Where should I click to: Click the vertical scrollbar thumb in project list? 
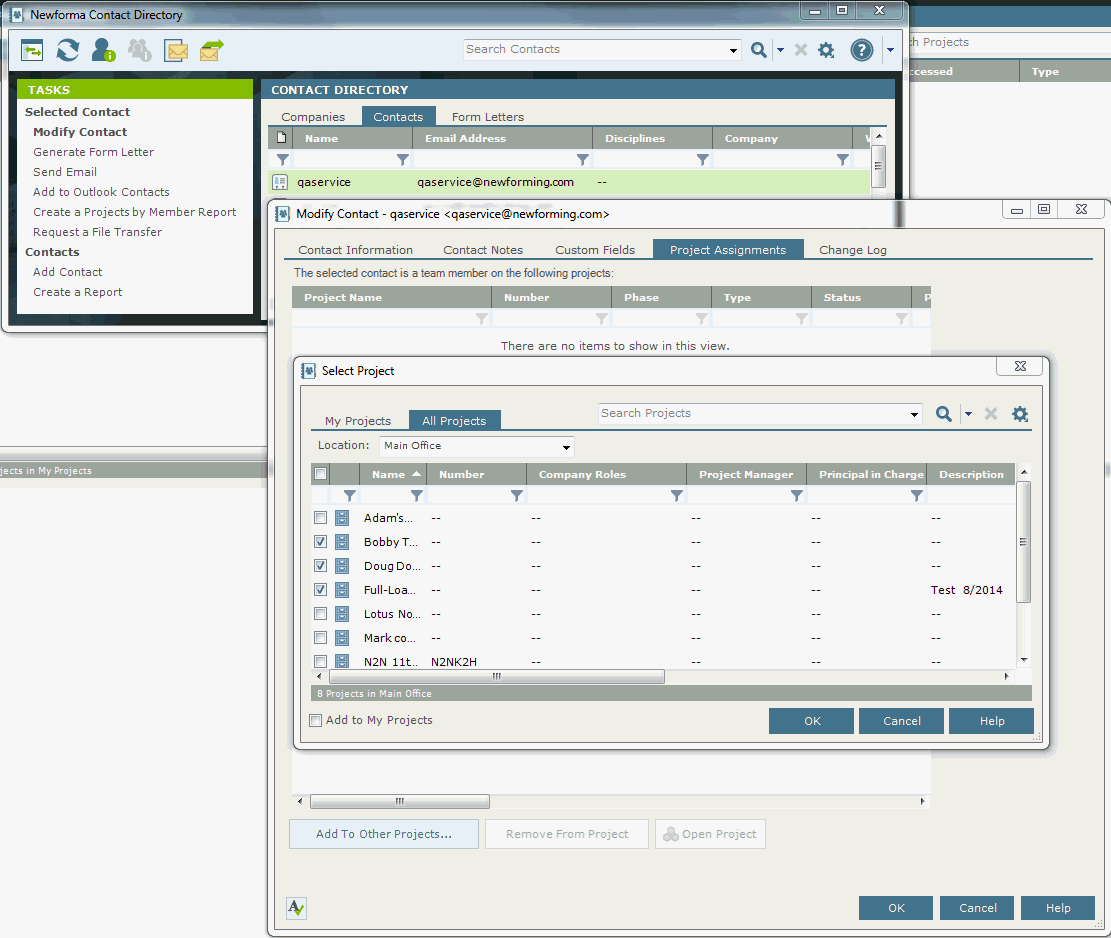tap(1023, 542)
